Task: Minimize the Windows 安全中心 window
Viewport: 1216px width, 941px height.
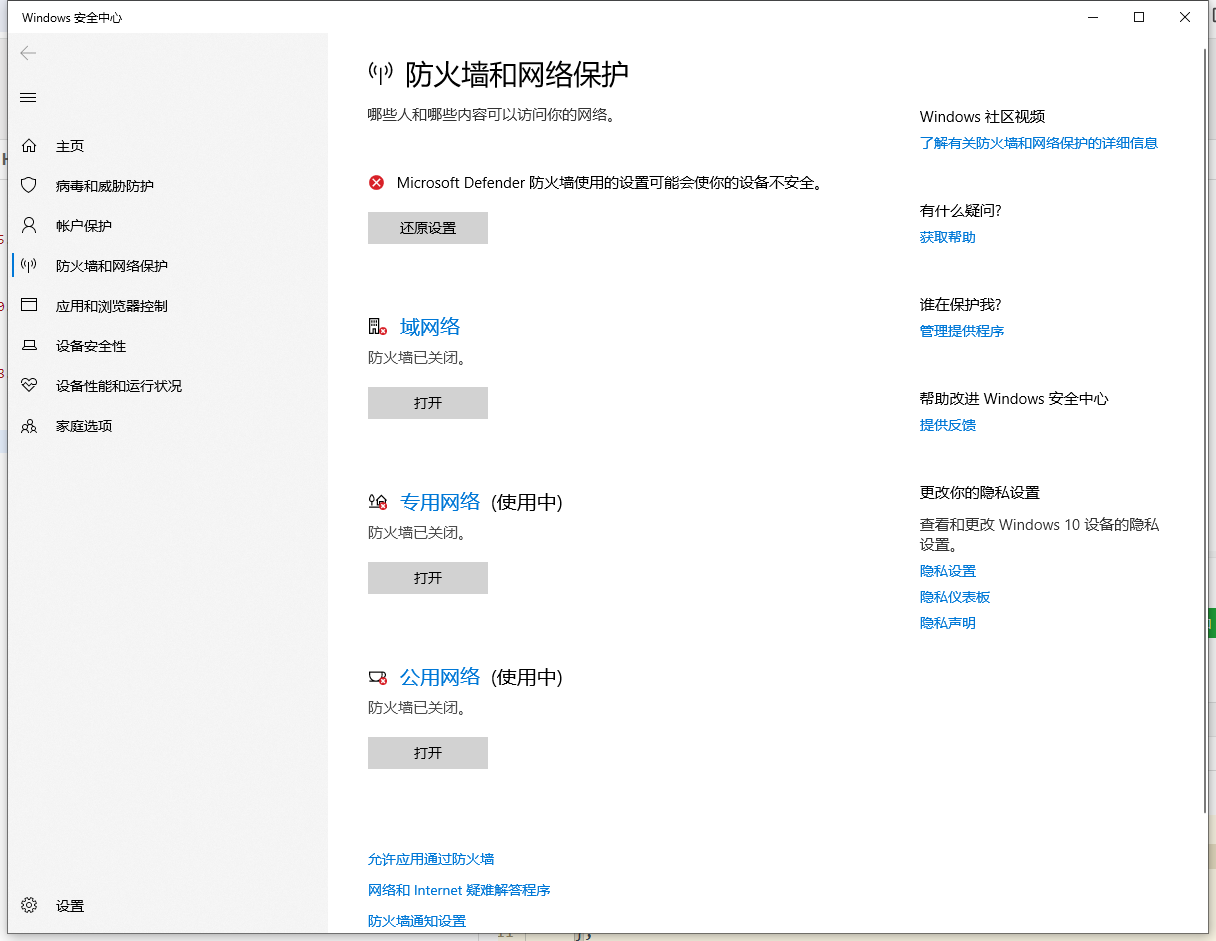Action: (x=1093, y=17)
